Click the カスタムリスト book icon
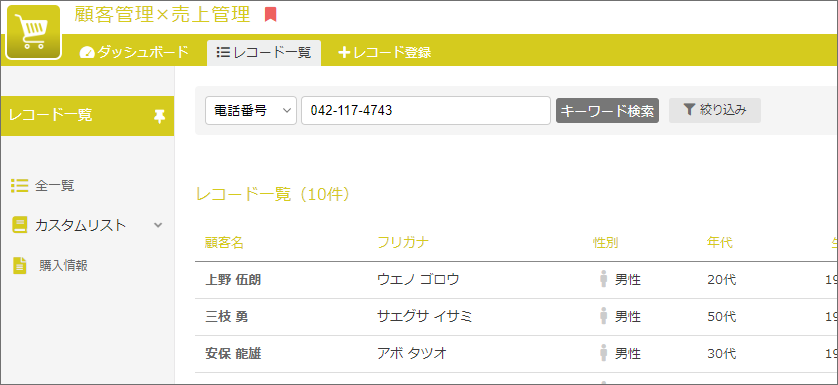838x385 pixels. point(19,225)
